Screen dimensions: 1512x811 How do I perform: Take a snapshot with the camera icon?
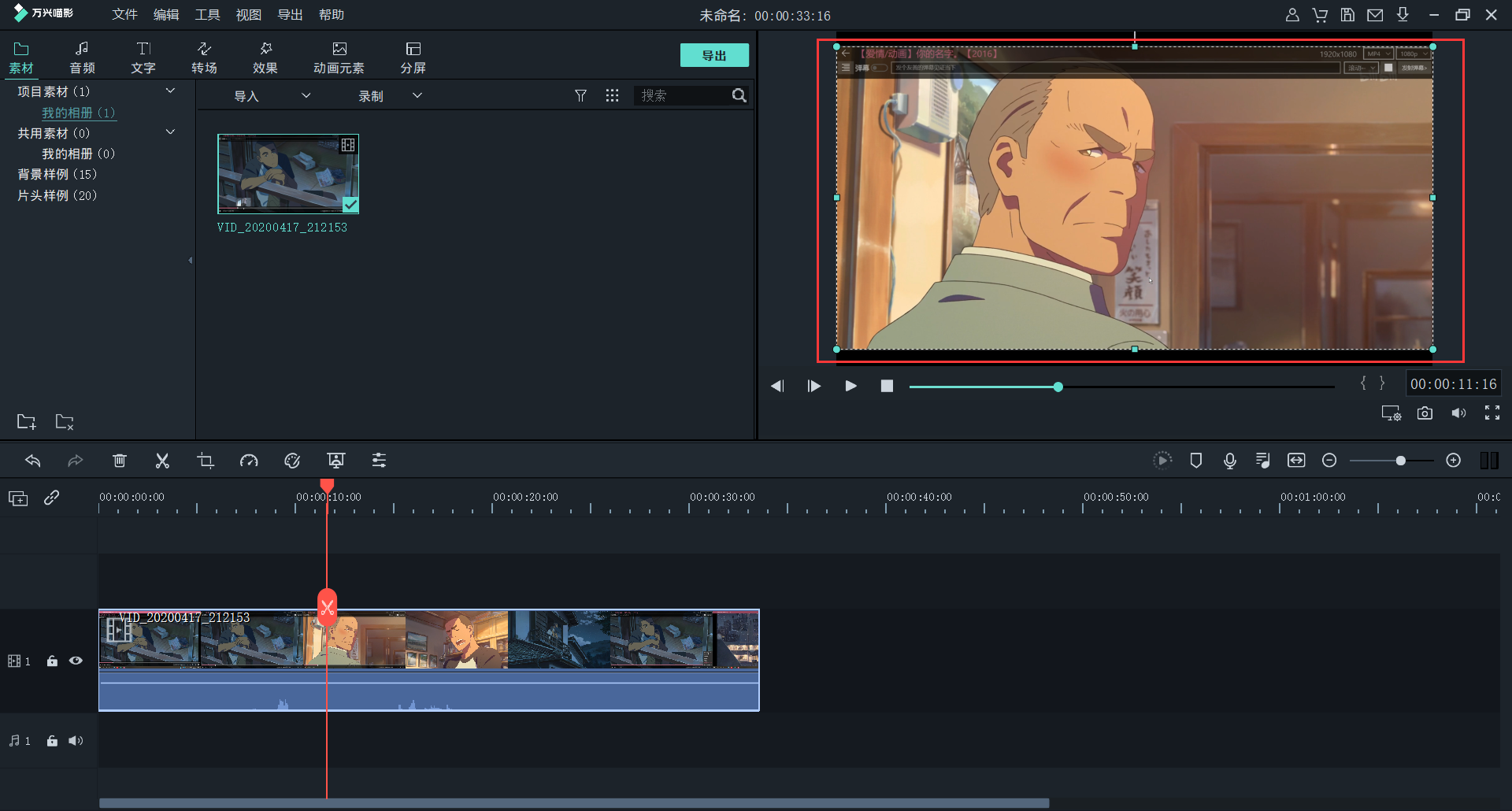coord(1425,413)
